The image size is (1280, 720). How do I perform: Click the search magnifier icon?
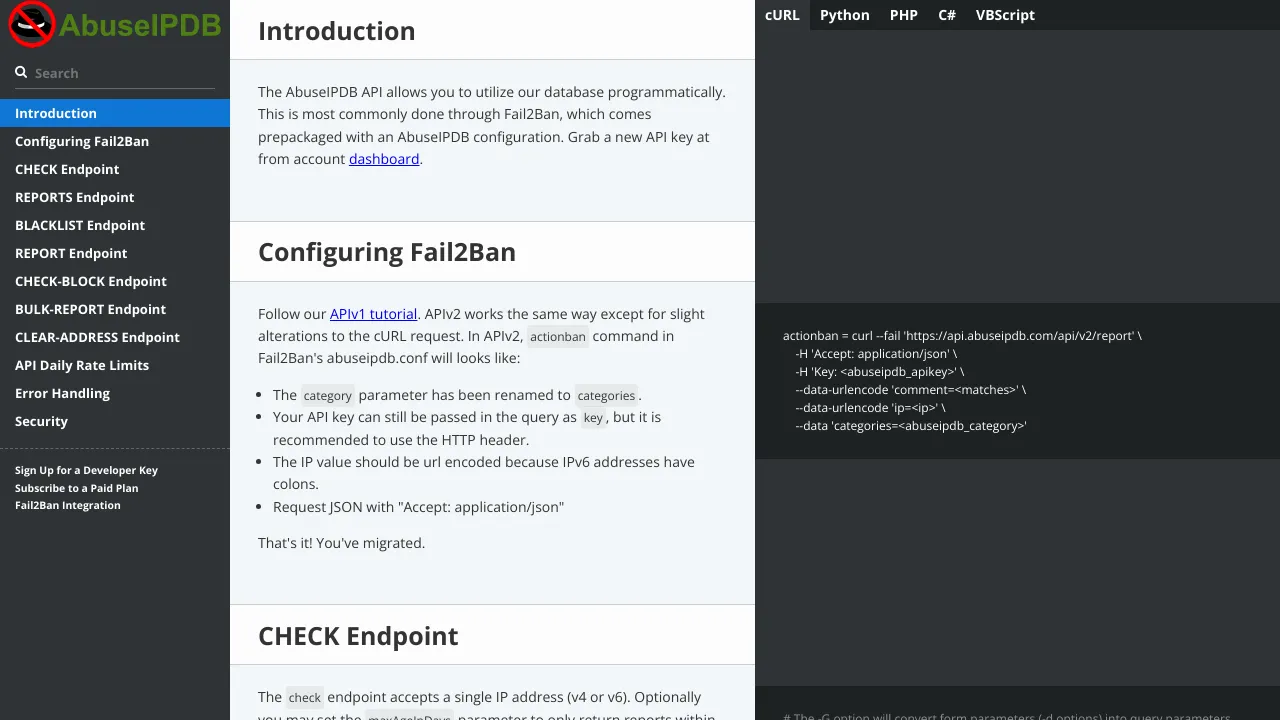click(21, 72)
